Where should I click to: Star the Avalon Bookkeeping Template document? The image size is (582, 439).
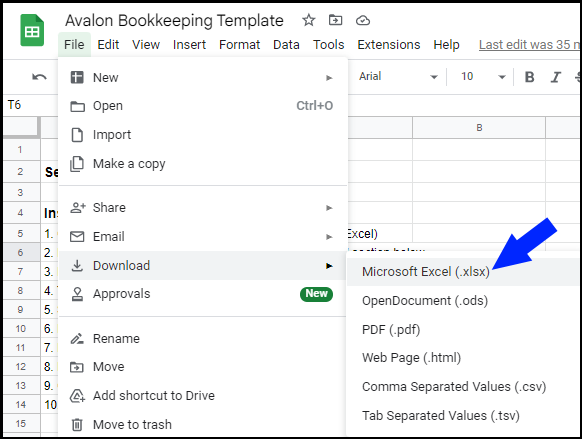pyautogui.click(x=308, y=20)
